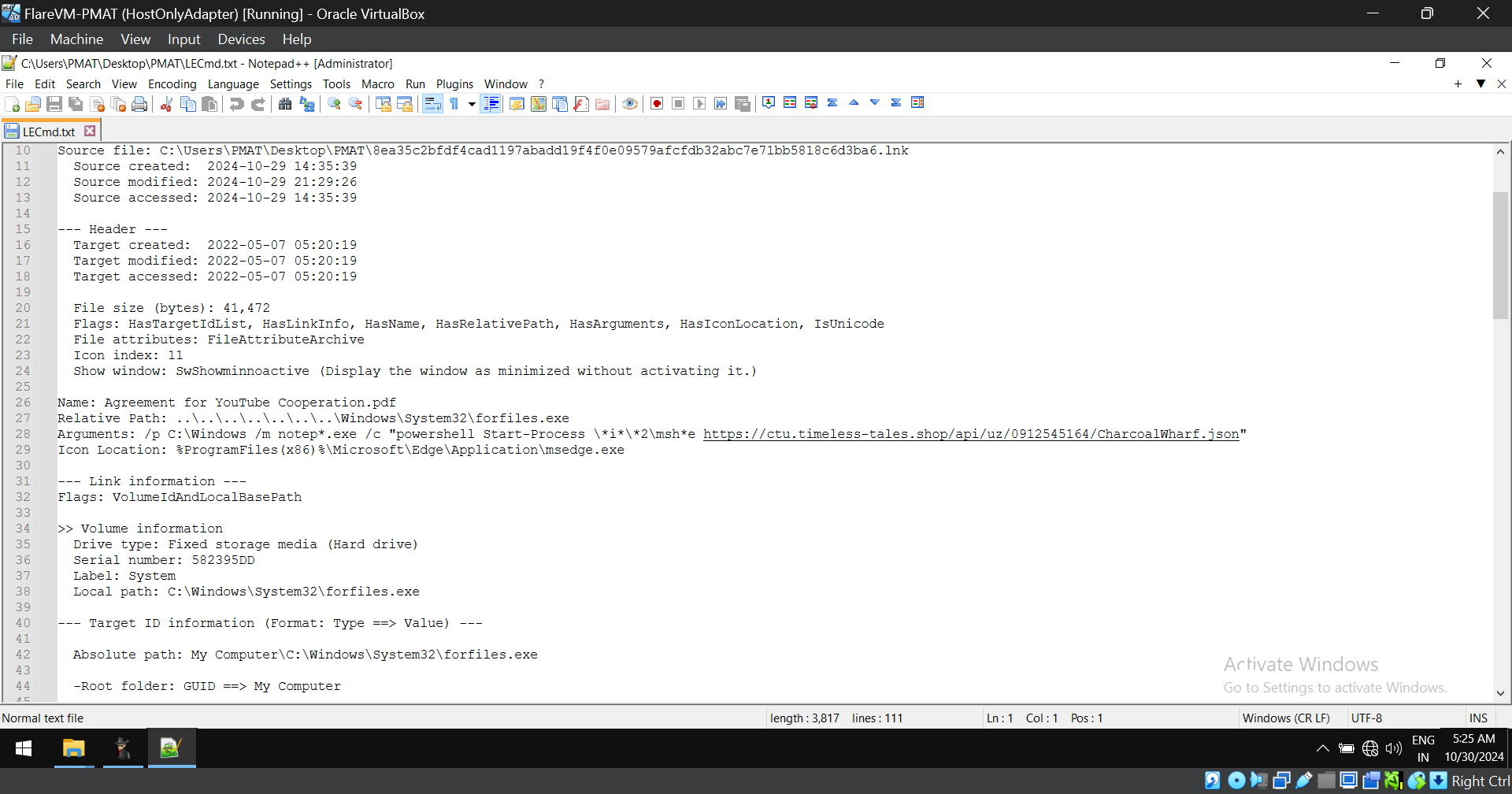1512x794 pixels.
Task: Open the VirtualBox Machine menu
Action: tap(76, 39)
